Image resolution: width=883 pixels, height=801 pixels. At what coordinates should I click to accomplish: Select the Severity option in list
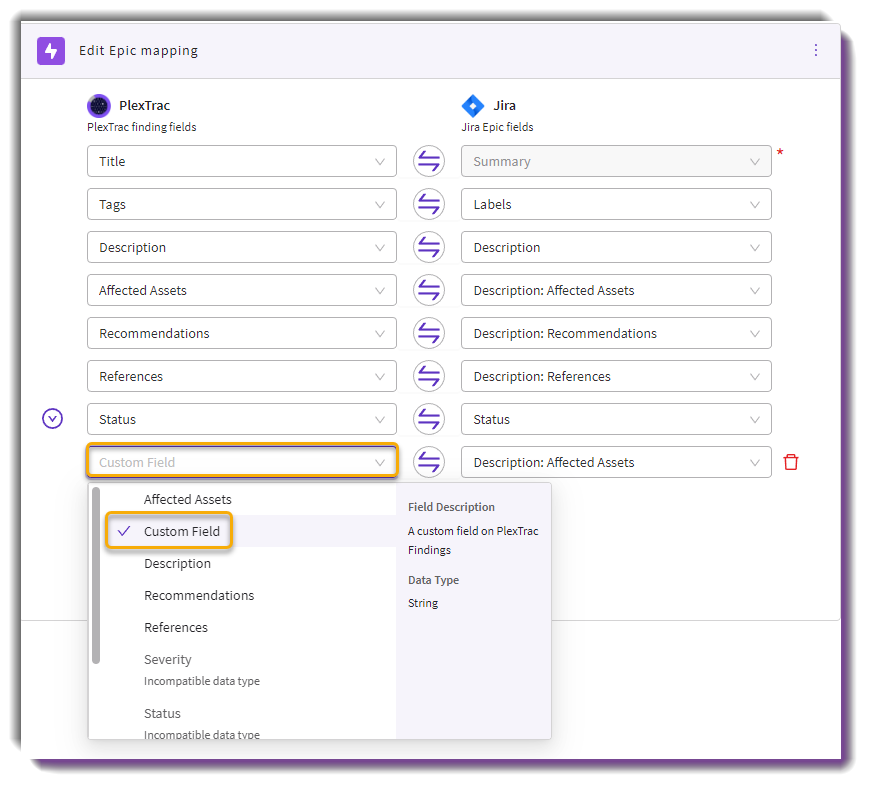pos(249,669)
